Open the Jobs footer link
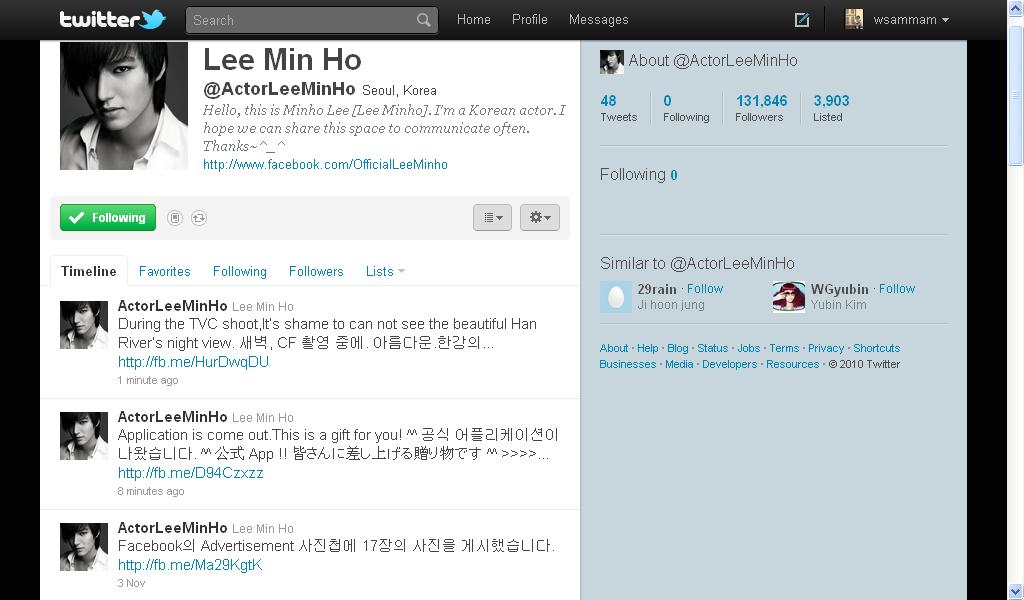Image resolution: width=1024 pixels, height=600 pixels. click(x=748, y=348)
